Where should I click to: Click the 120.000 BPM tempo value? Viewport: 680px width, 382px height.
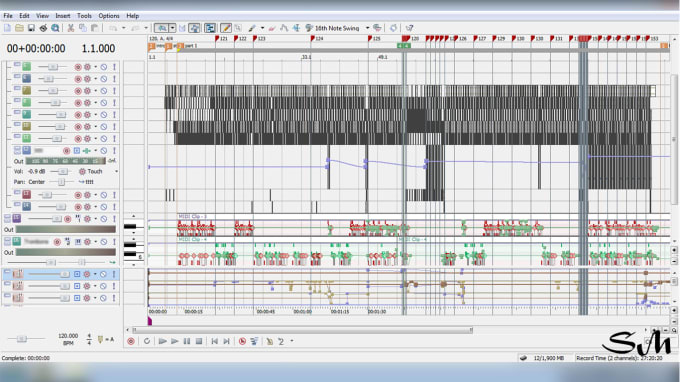point(68,336)
